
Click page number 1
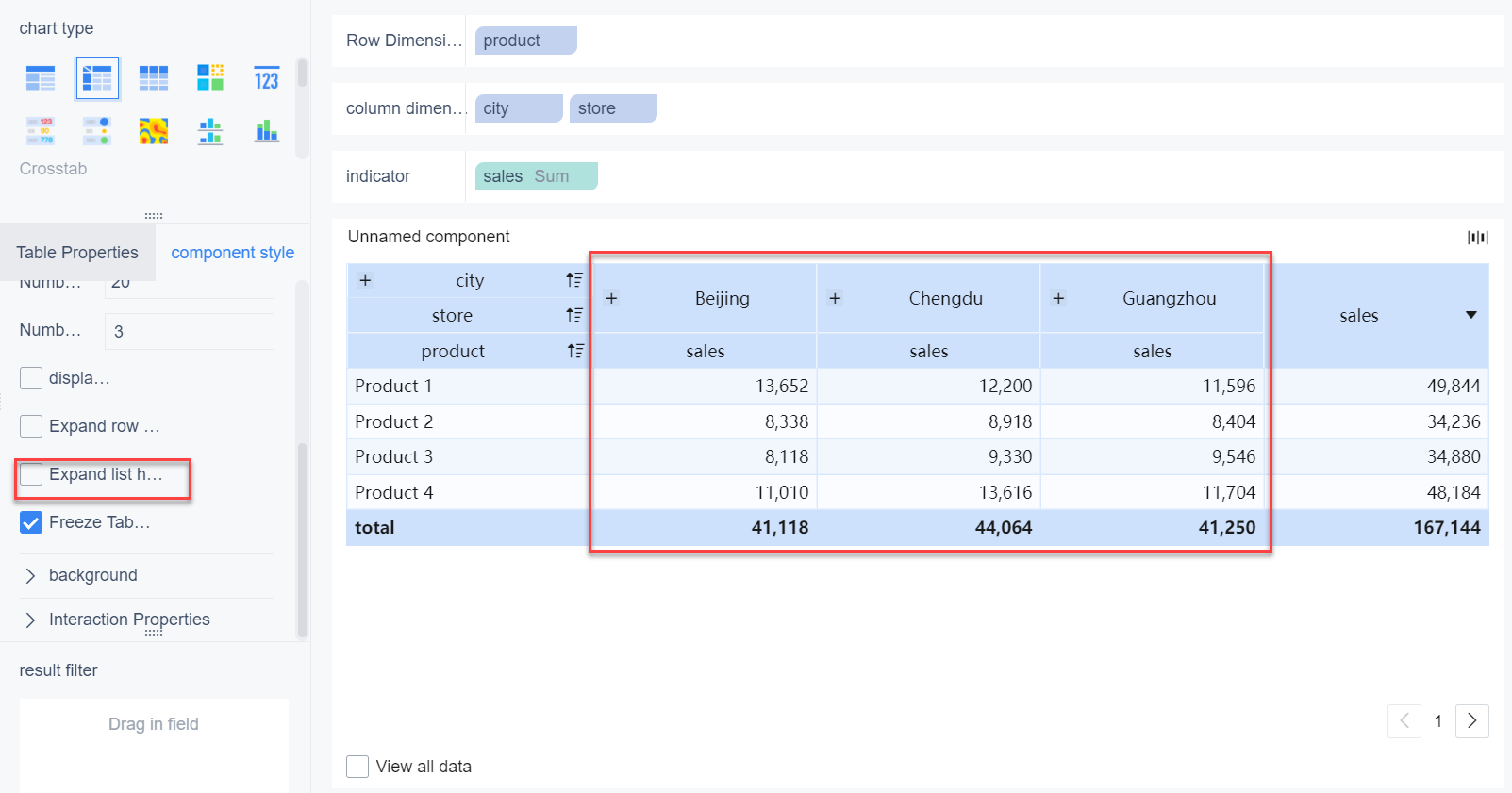(1438, 721)
